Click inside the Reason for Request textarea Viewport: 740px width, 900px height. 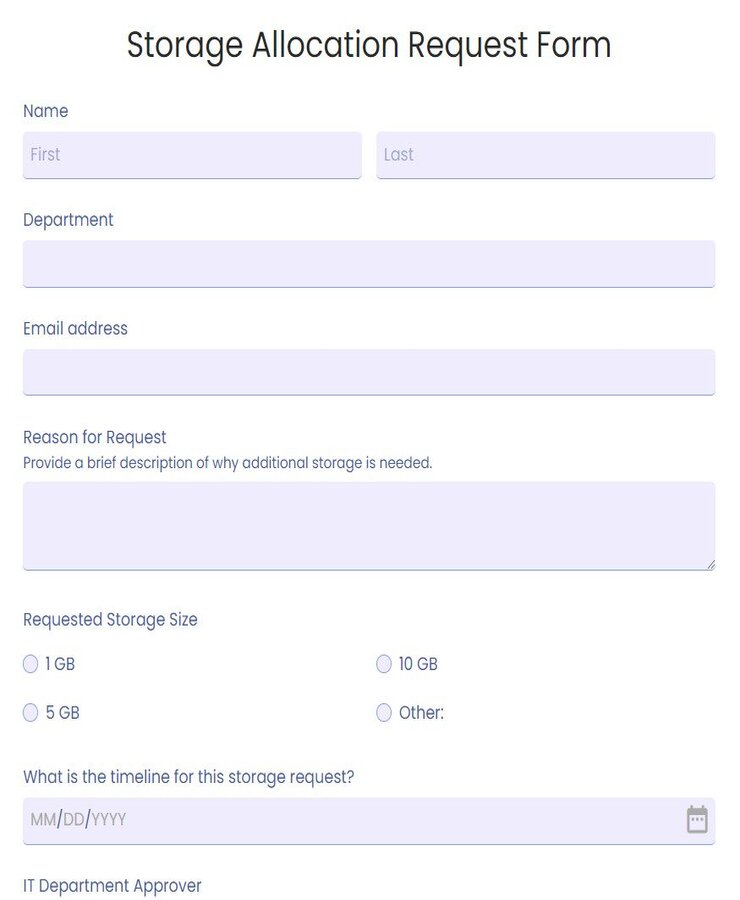(x=369, y=525)
